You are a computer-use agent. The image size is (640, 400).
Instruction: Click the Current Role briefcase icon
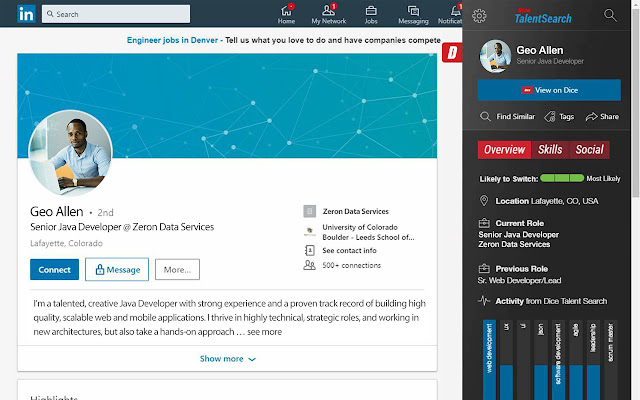[x=484, y=223]
